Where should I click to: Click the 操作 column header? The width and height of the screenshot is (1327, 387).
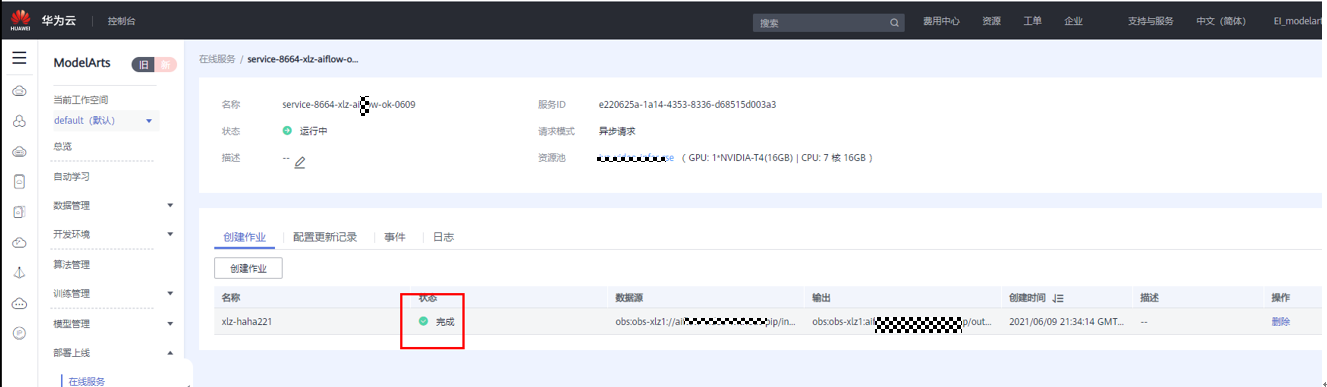[1281, 298]
